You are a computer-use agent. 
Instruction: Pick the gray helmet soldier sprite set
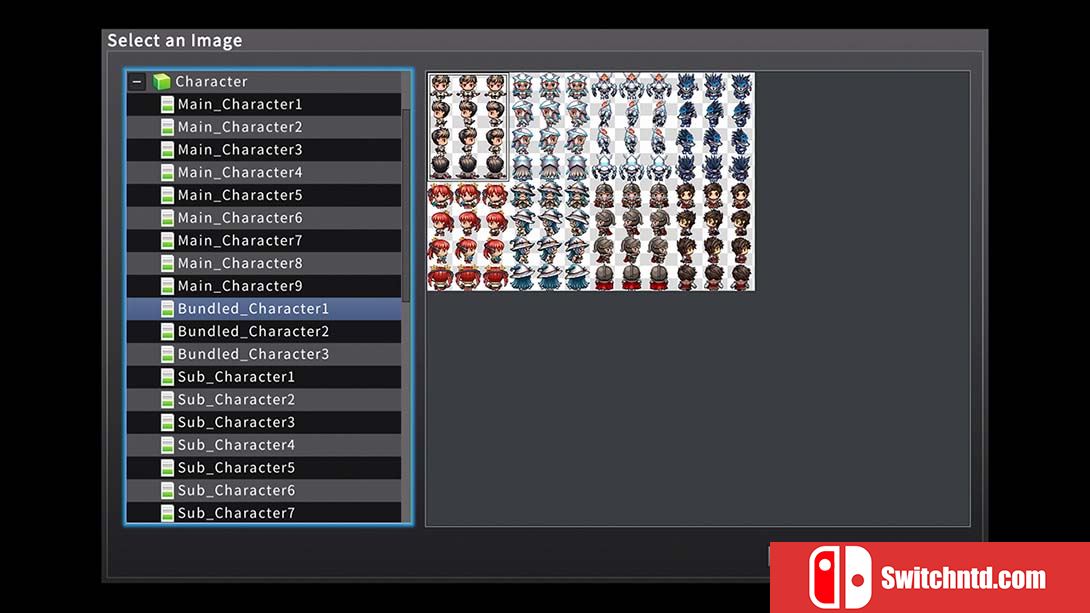632,236
